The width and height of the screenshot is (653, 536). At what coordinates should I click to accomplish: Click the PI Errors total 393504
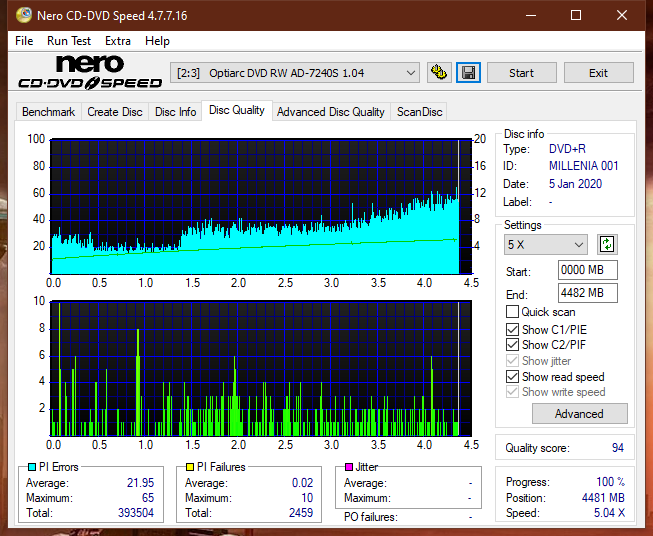point(136,513)
